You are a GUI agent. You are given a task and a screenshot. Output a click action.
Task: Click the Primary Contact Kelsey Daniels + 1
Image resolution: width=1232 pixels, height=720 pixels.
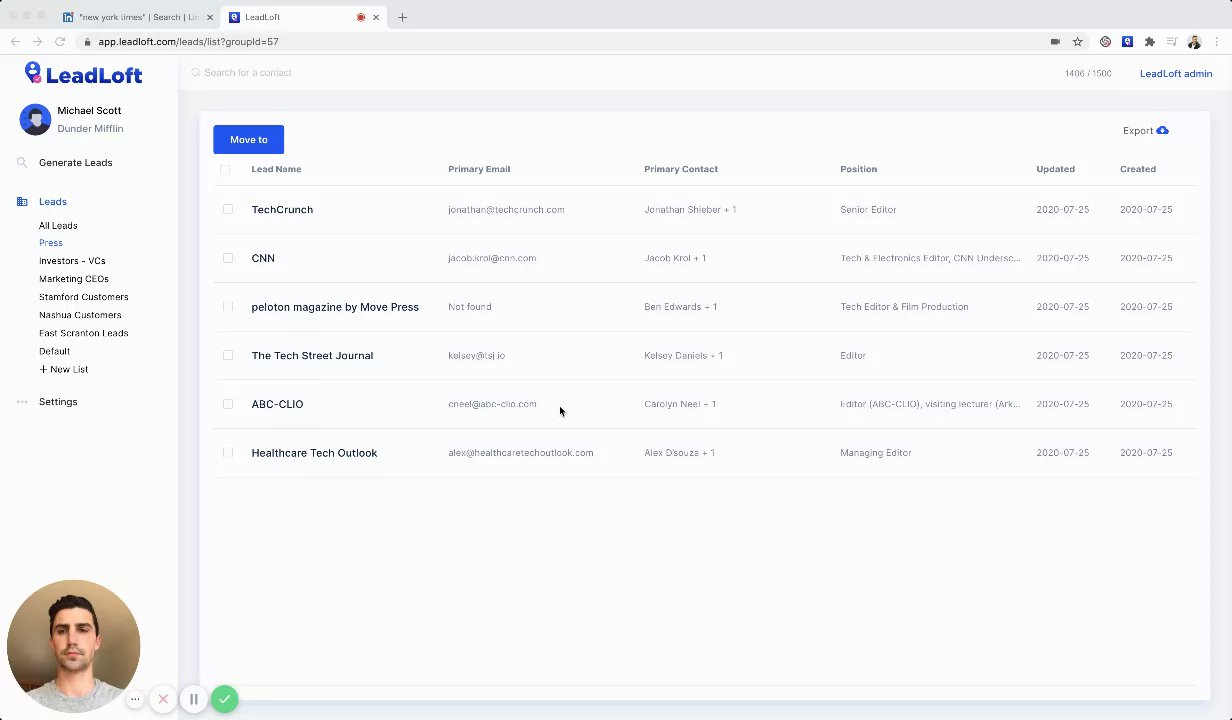pyautogui.click(x=683, y=355)
